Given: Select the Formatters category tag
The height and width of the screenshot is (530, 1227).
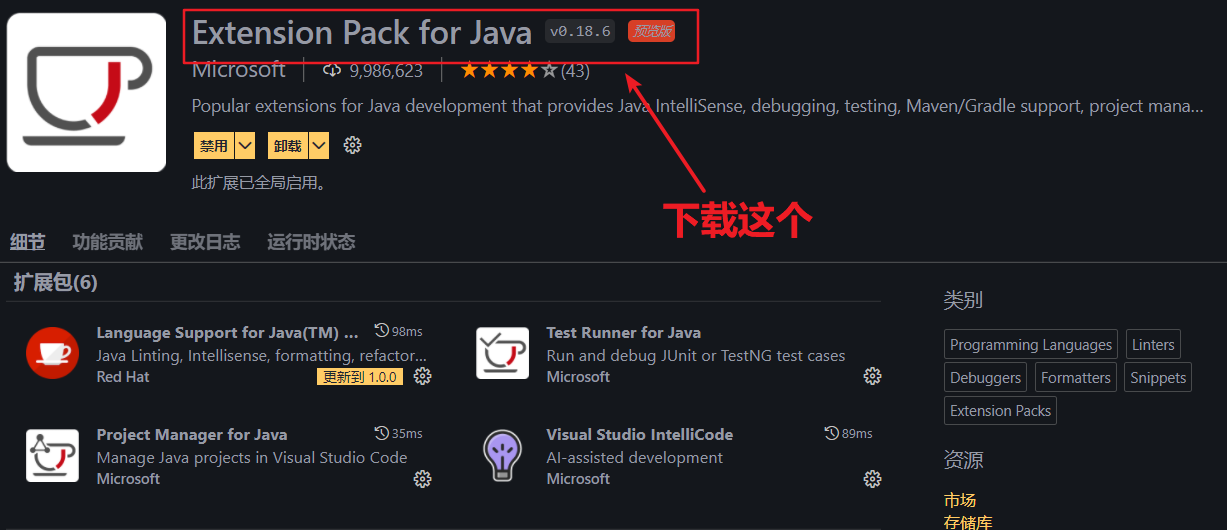Looking at the screenshot, I should pos(1075,378).
